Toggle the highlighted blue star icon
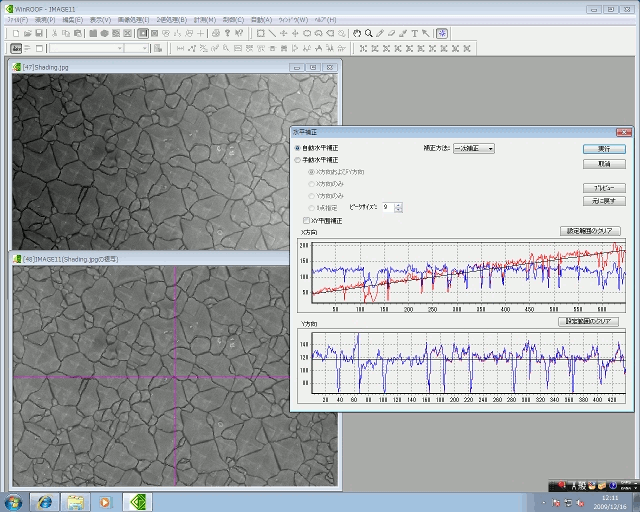The height and width of the screenshot is (512, 640). click(x=442, y=33)
